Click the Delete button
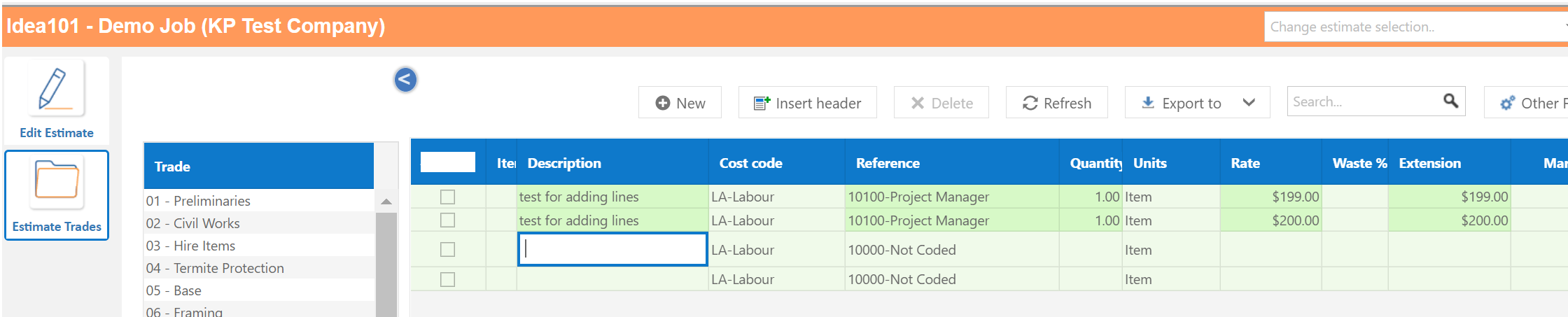The height and width of the screenshot is (317, 1568). [941, 103]
